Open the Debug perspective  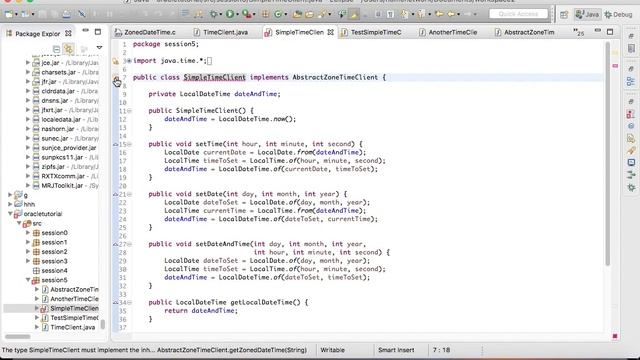(618, 14)
